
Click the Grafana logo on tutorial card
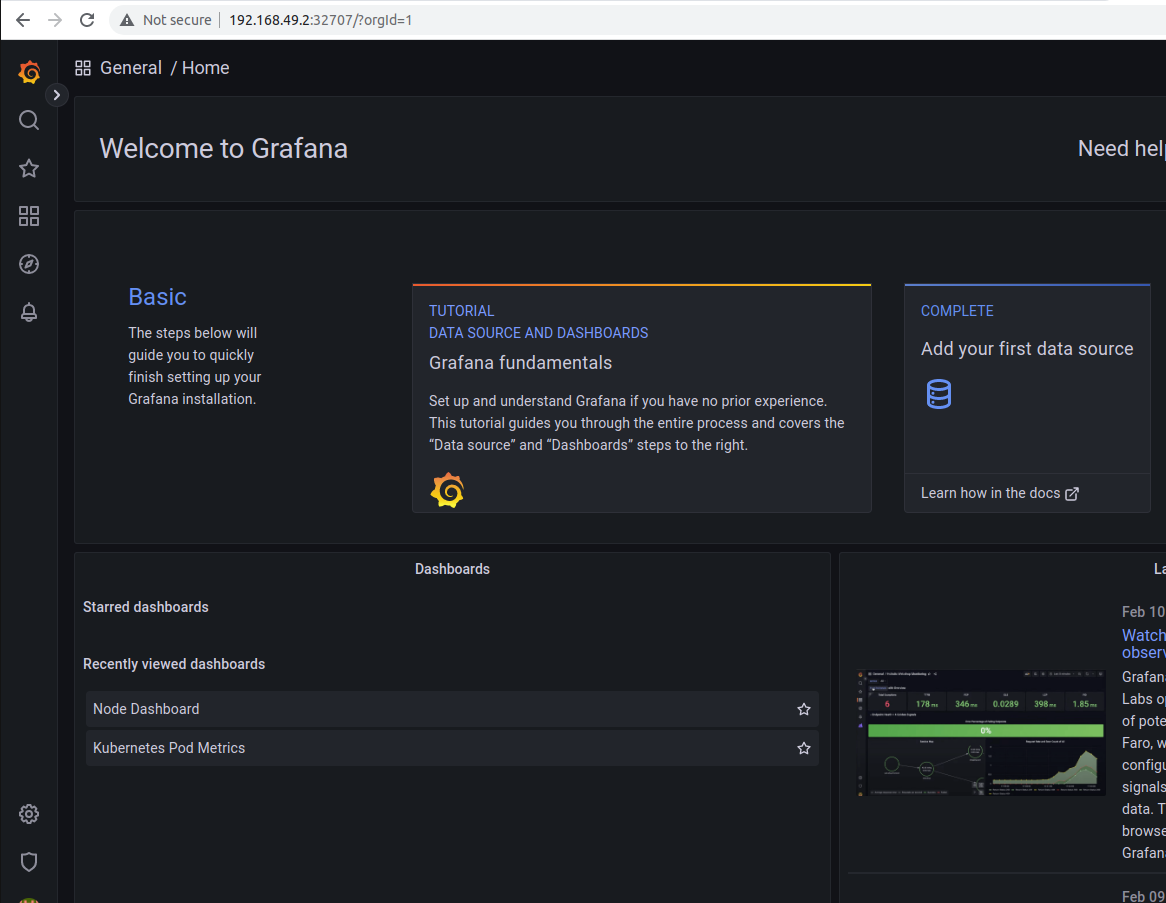(447, 490)
